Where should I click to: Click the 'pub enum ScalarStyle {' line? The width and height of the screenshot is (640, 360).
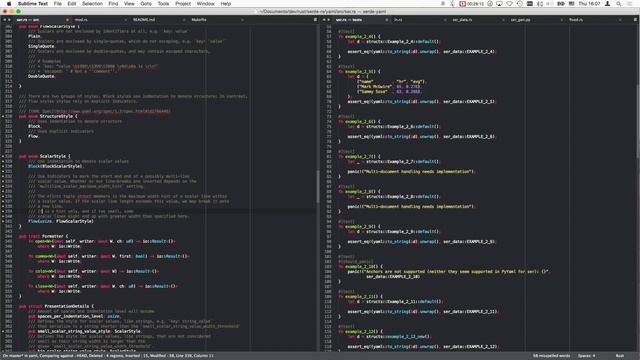(x=44, y=156)
